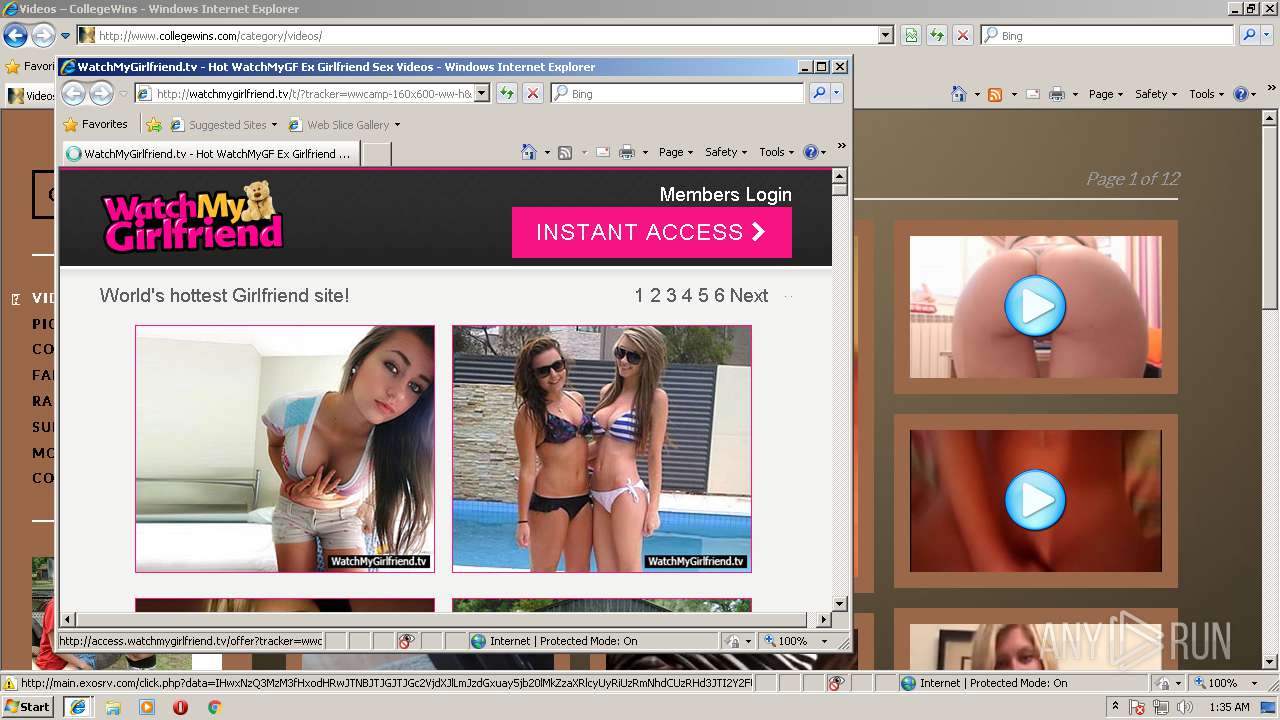1280x720 pixels.
Task: Click popup horizontal scrollbar right arrow
Action: point(825,620)
